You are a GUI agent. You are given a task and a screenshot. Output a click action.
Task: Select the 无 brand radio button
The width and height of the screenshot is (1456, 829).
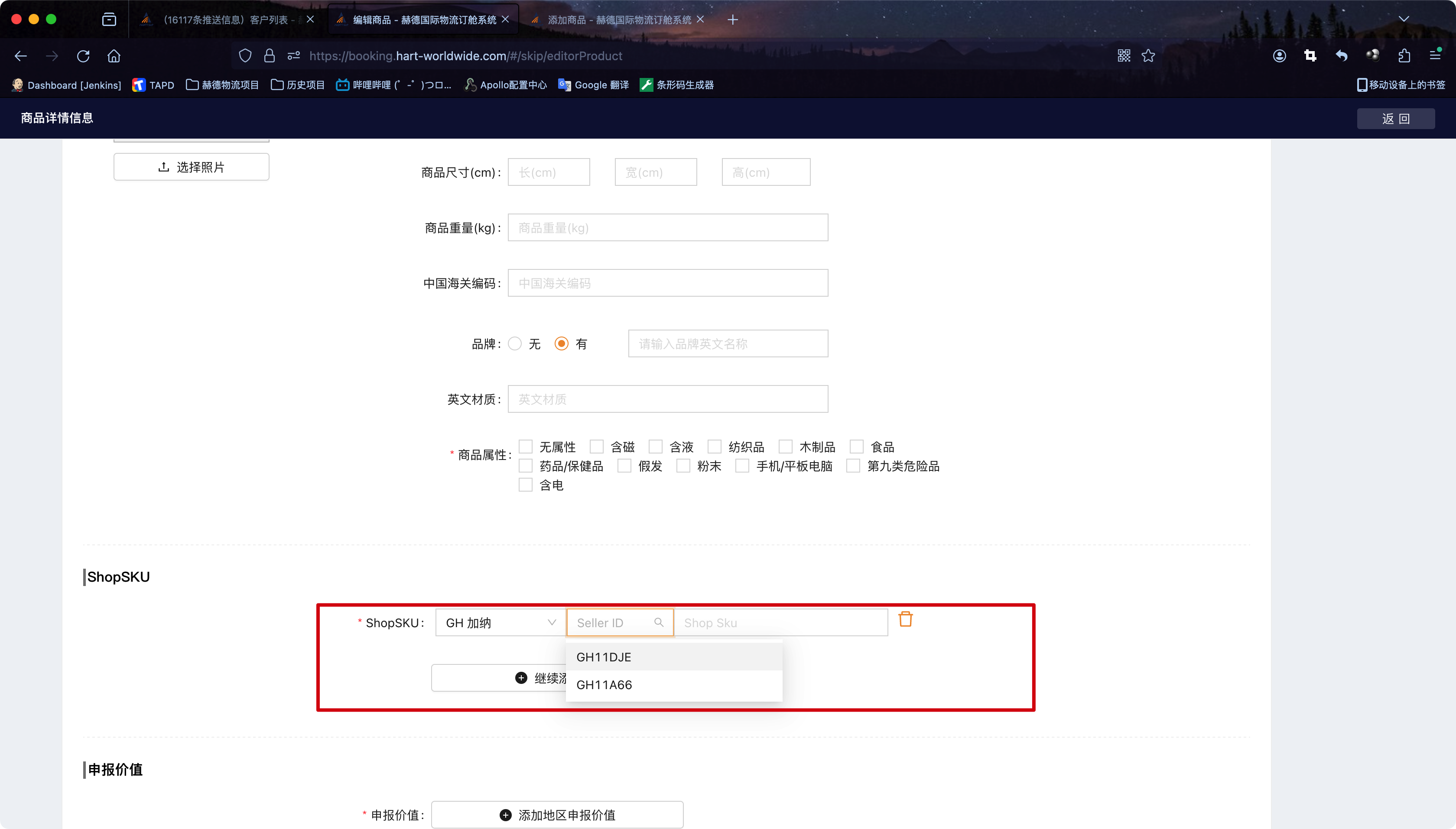point(515,344)
